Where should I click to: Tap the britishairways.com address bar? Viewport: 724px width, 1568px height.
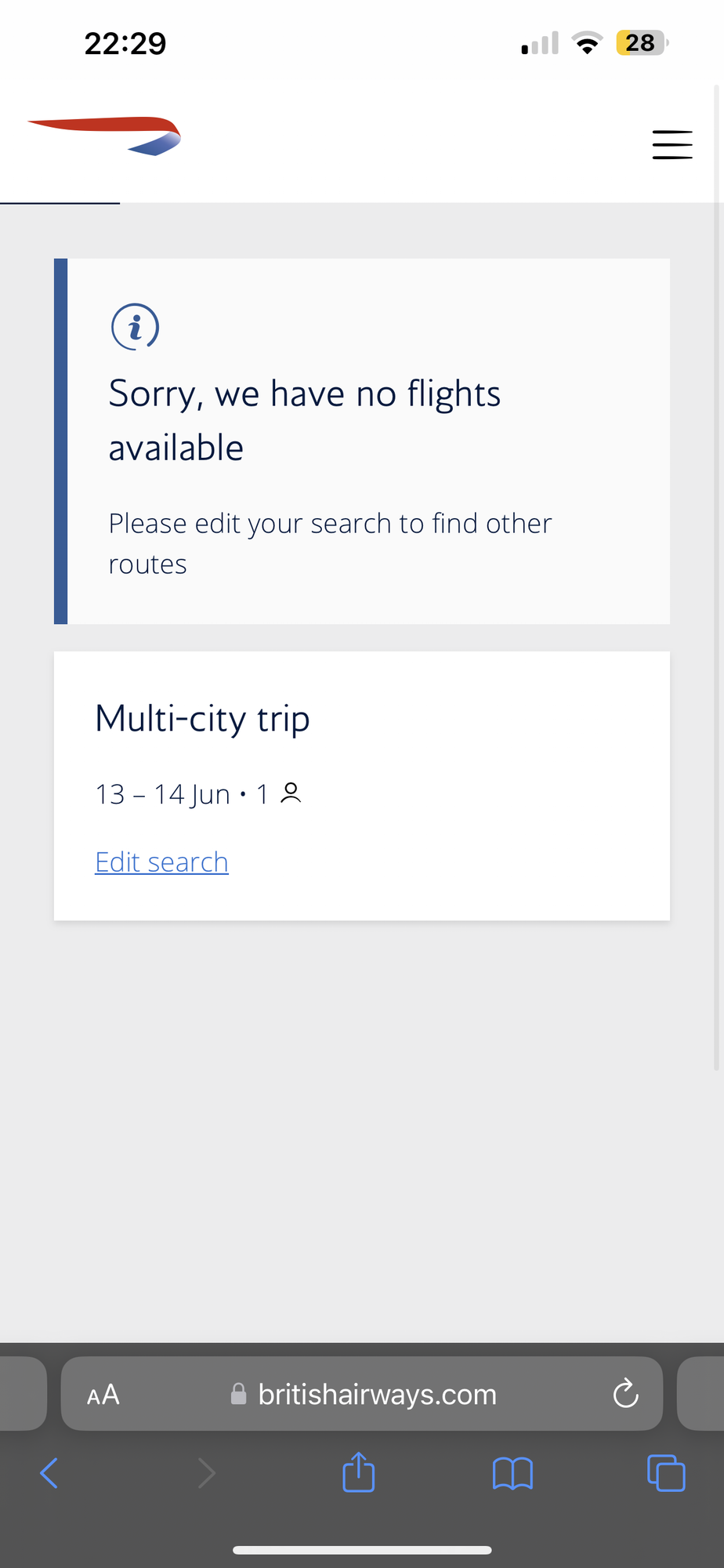(x=362, y=1394)
